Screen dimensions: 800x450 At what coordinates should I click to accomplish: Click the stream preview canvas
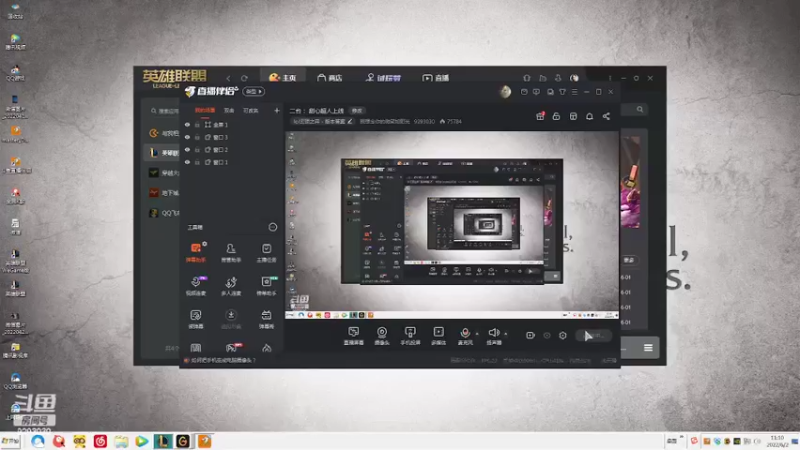[x=452, y=225]
